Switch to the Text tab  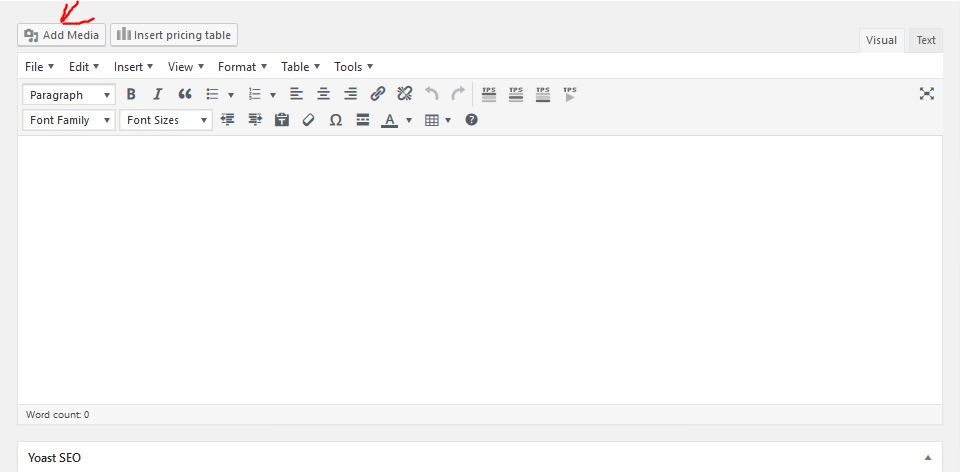pyautogui.click(x=926, y=40)
